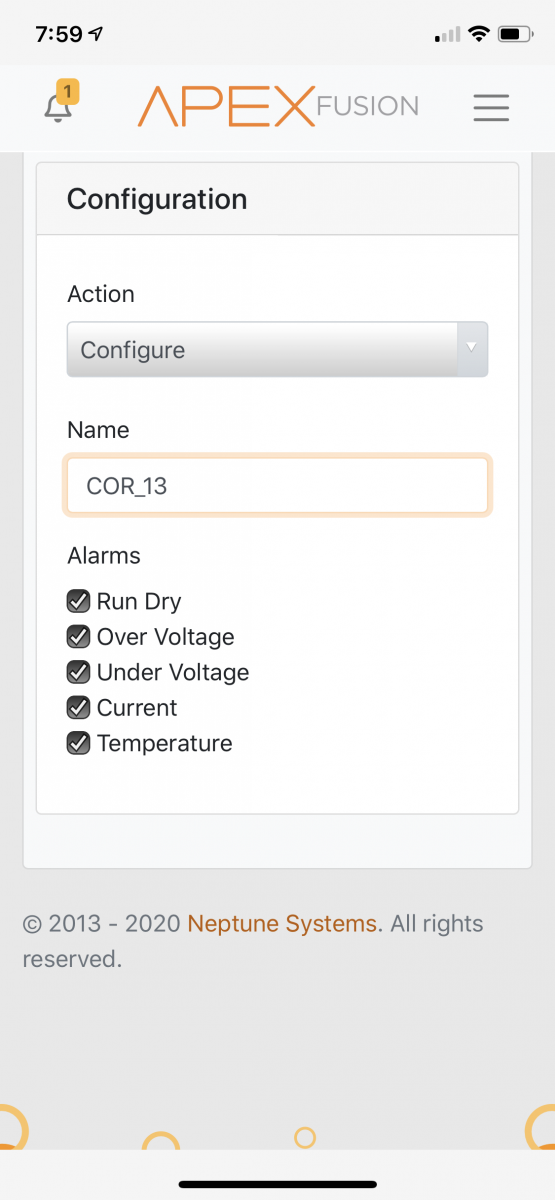This screenshot has height=1200, width=555.
Task: Tap the yellow notification count badge
Action: tap(67, 93)
